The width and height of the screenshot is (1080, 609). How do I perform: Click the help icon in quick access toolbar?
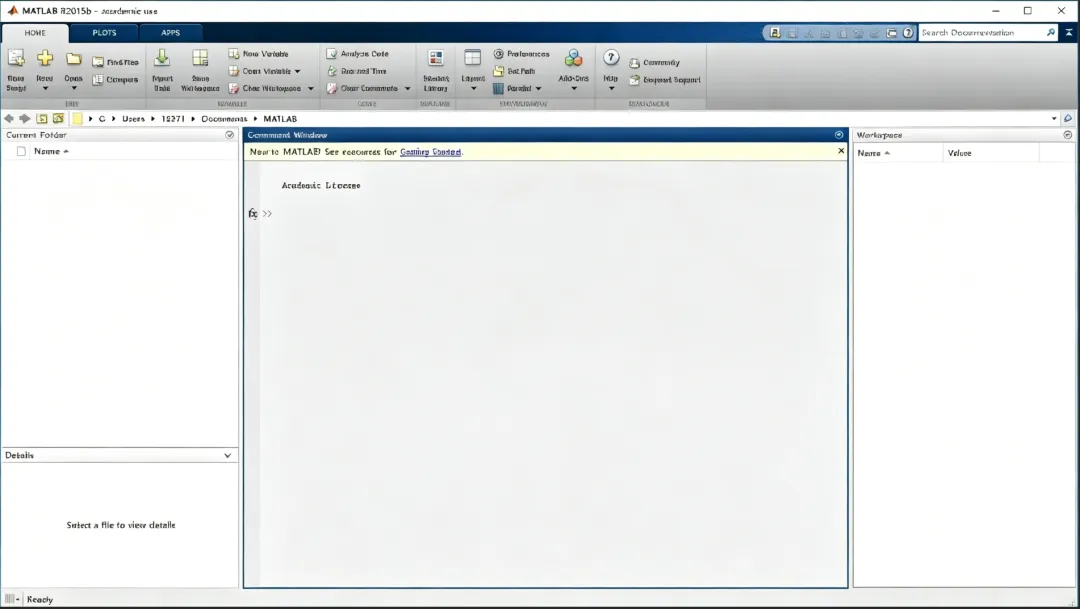tap(908, 32)
